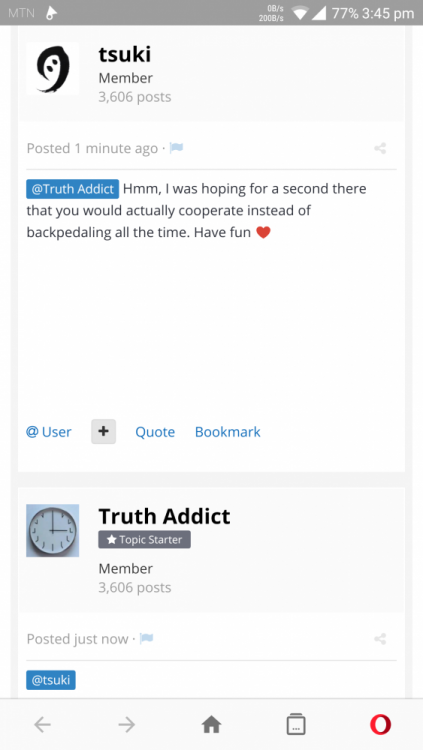Viewport: 423px width, 750px height.
Task: Click the @Truth Addict mention tag
Action: 73,189
